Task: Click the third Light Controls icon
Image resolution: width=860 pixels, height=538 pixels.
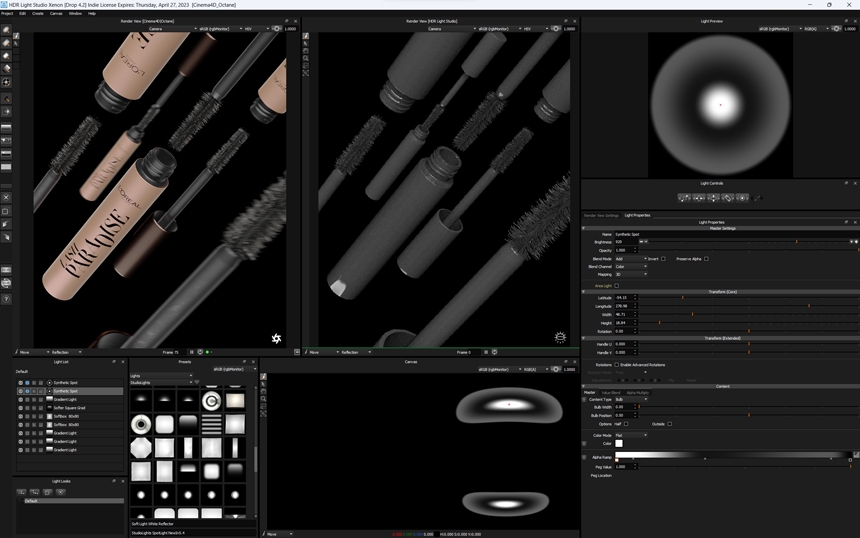Action: [713, 198]
